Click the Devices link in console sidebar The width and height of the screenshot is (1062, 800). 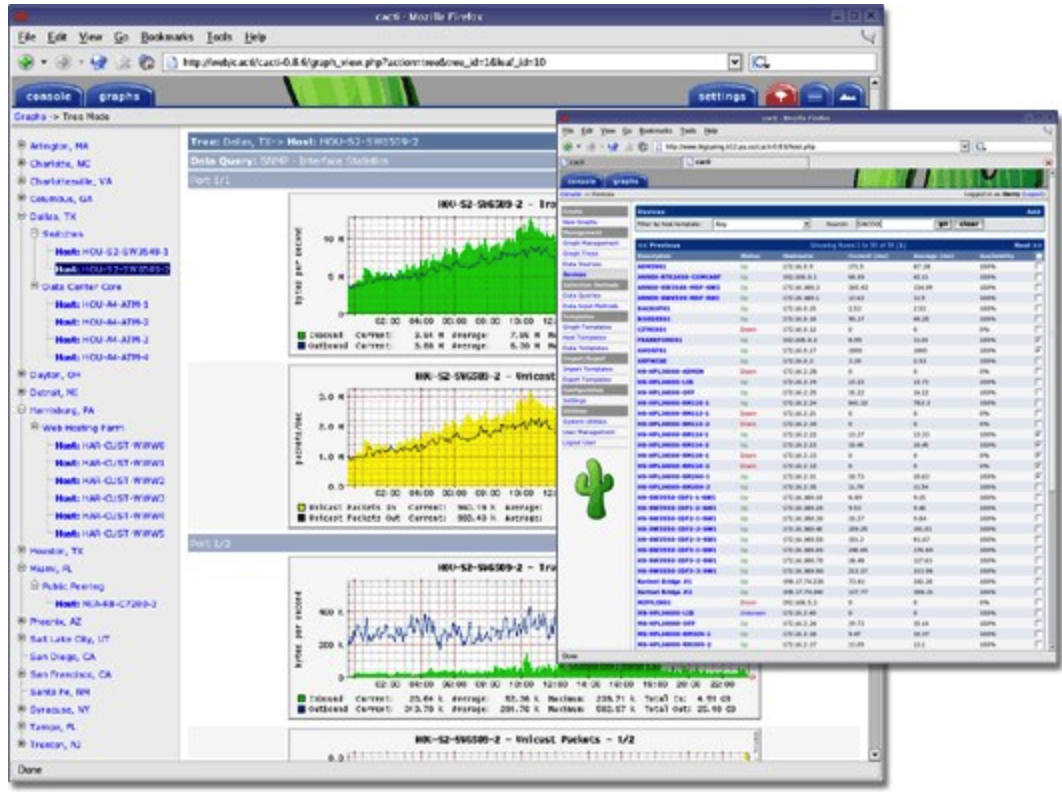click(x=574, y=274)
